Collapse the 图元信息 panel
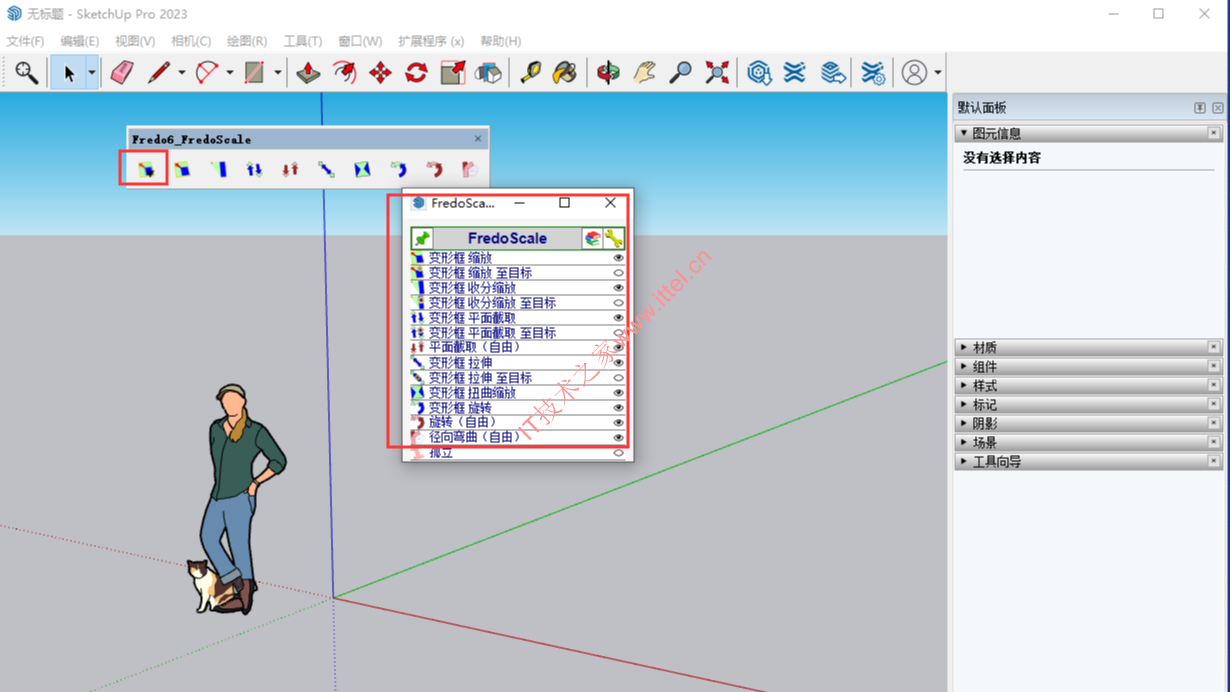This screenshot has height=692, width=1230. [964, 133]
